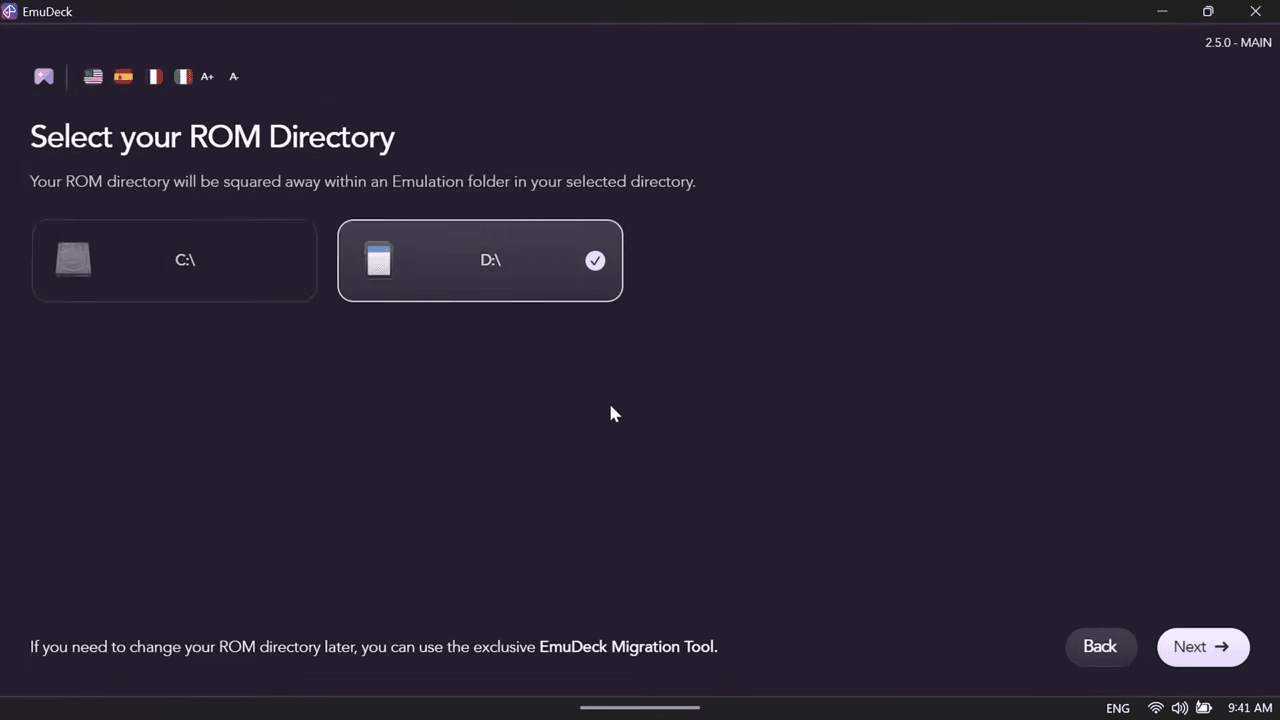Open the network options from the Wi-Fi icon
1280x720 pixels.
click(1155, 708)
